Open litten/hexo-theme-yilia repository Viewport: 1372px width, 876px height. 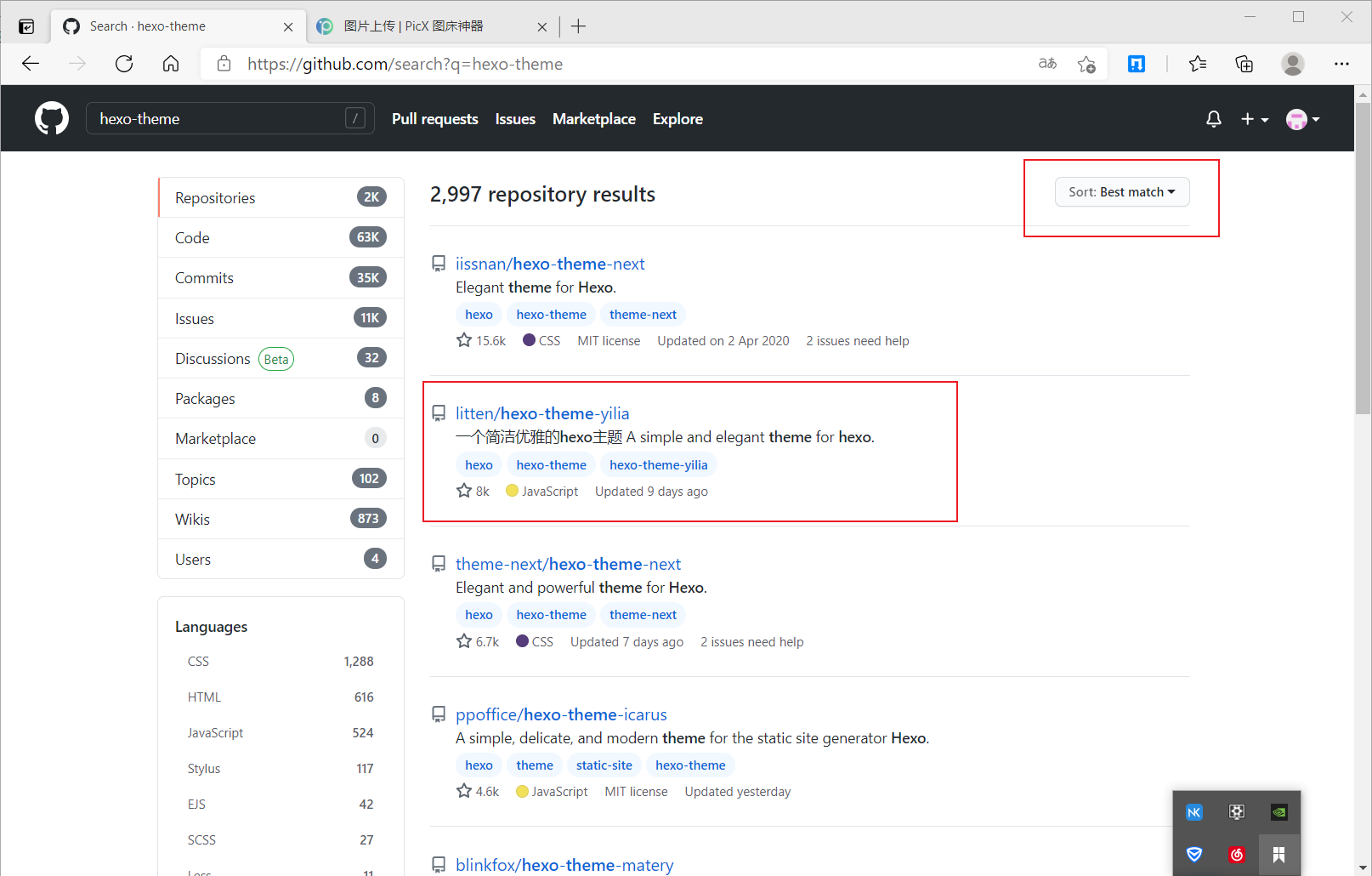click(x=542, y=413)
